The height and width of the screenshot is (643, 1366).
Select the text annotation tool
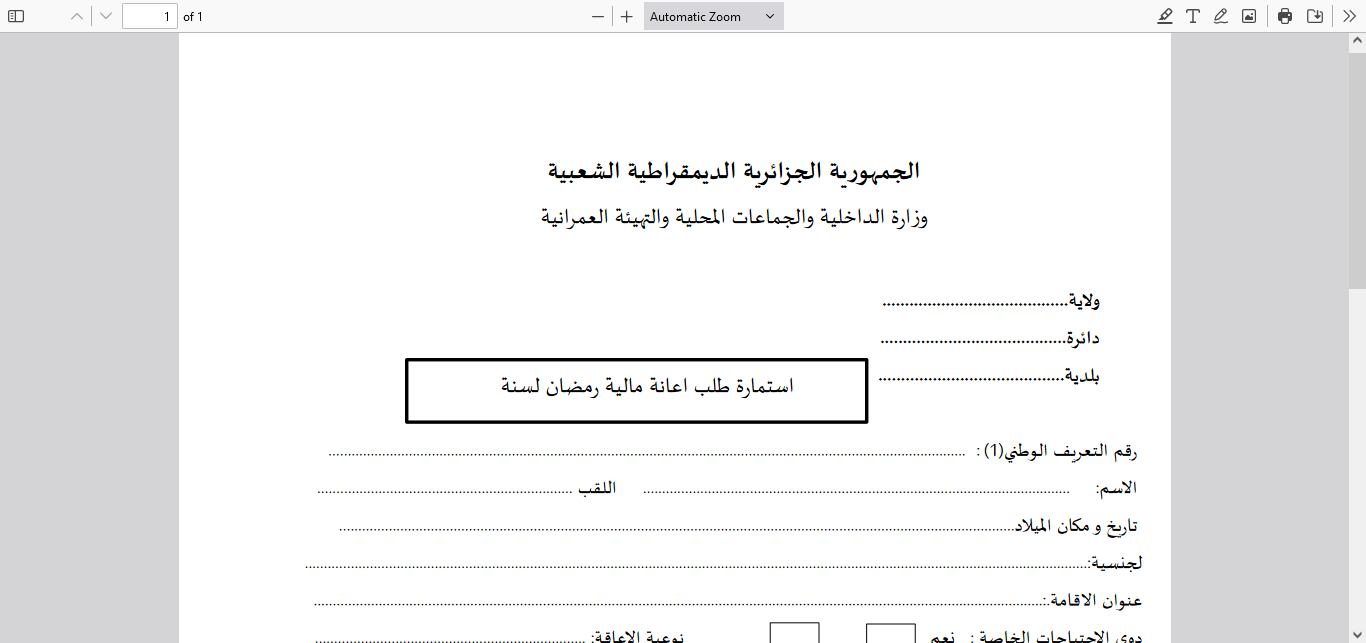pos(1192,16)
